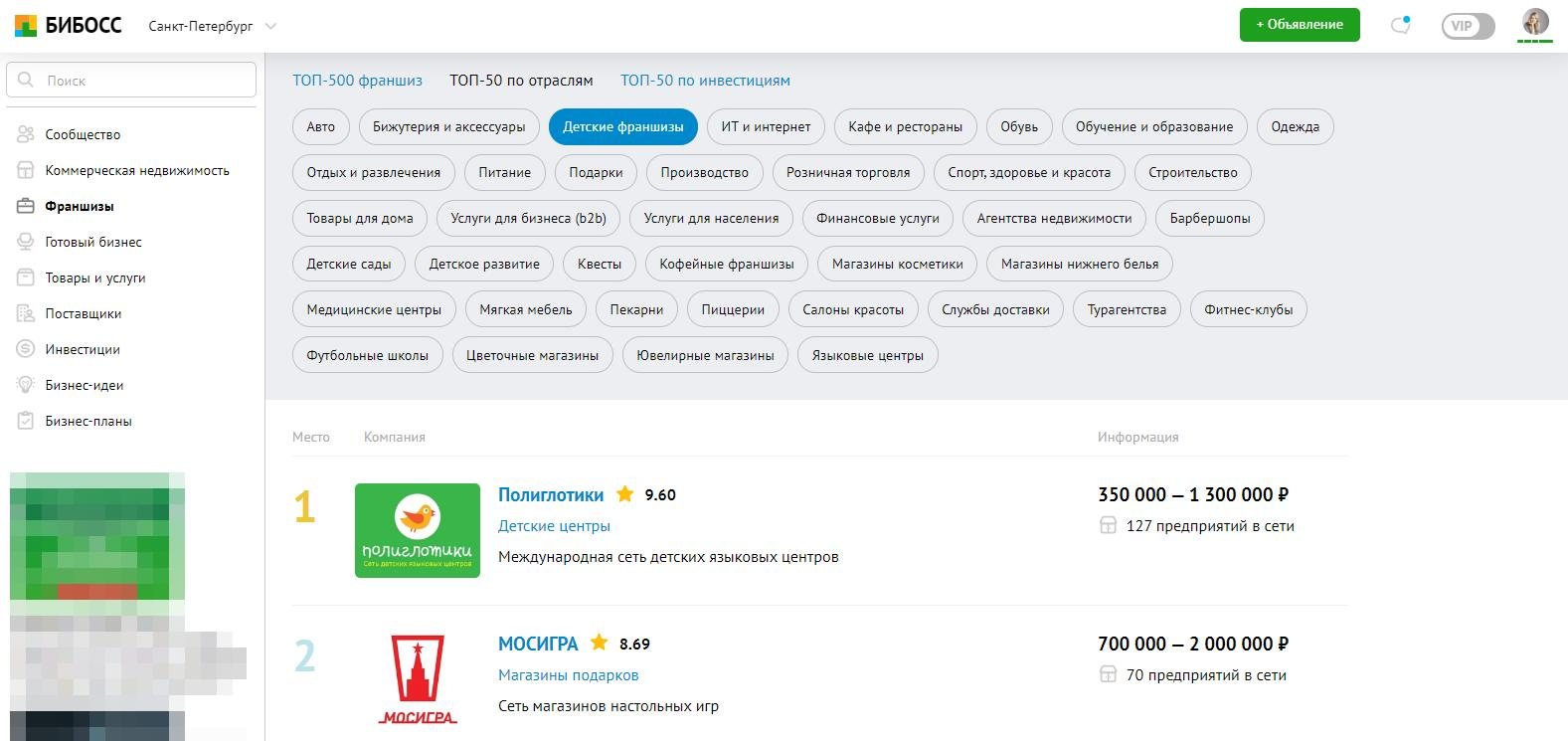Click the + Объявление button
1568x741 pixels.
pos(1300,25)
